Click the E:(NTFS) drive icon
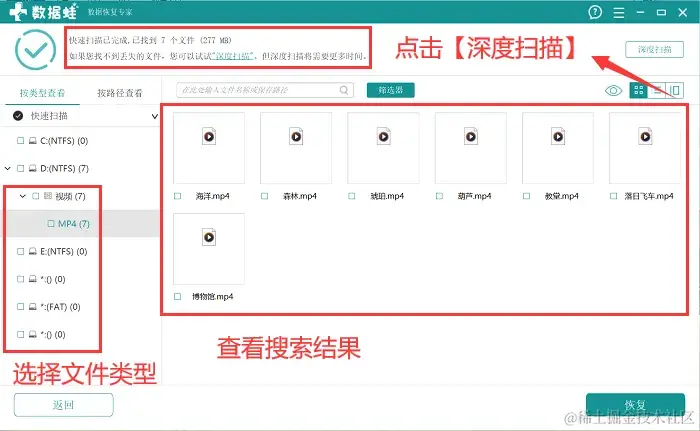 33,251
